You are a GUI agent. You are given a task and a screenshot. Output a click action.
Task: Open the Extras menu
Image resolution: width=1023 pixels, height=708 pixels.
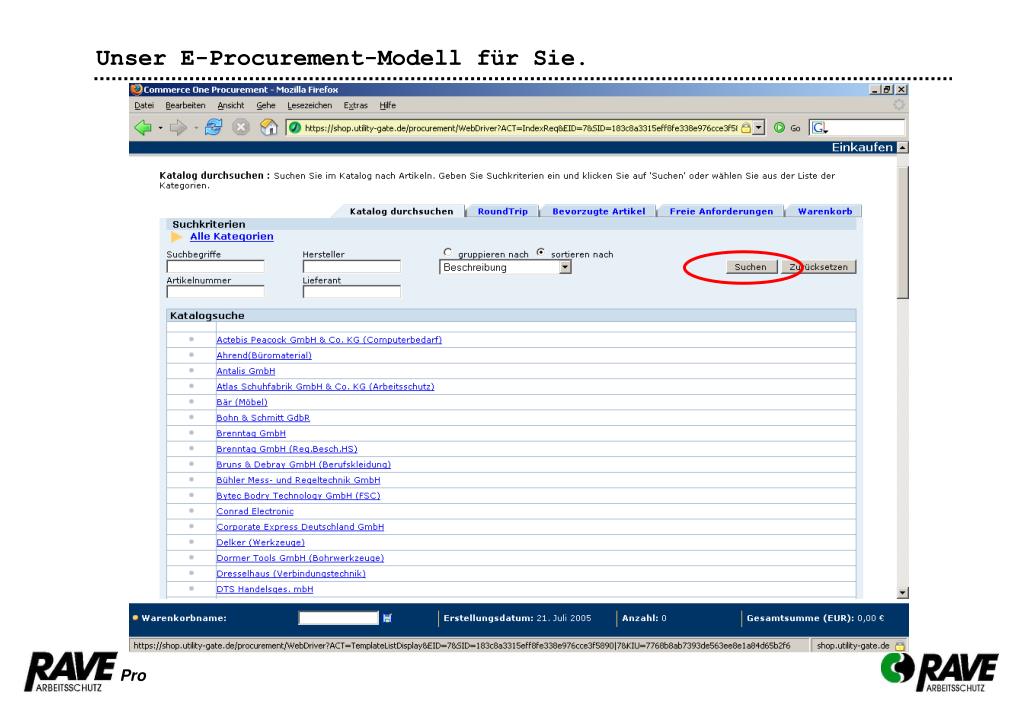(x=356, y=106)
